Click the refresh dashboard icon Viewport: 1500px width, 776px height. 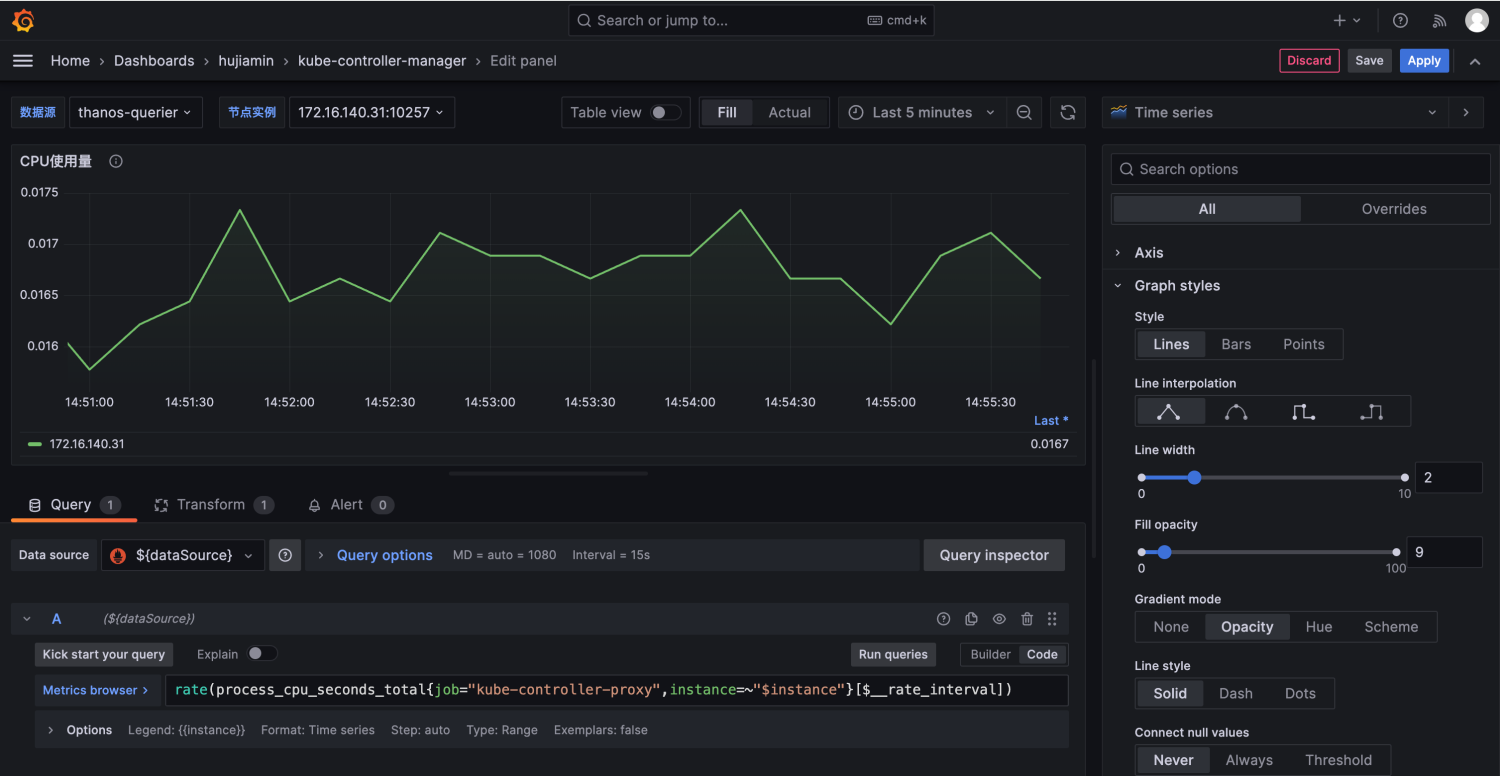1068,113
